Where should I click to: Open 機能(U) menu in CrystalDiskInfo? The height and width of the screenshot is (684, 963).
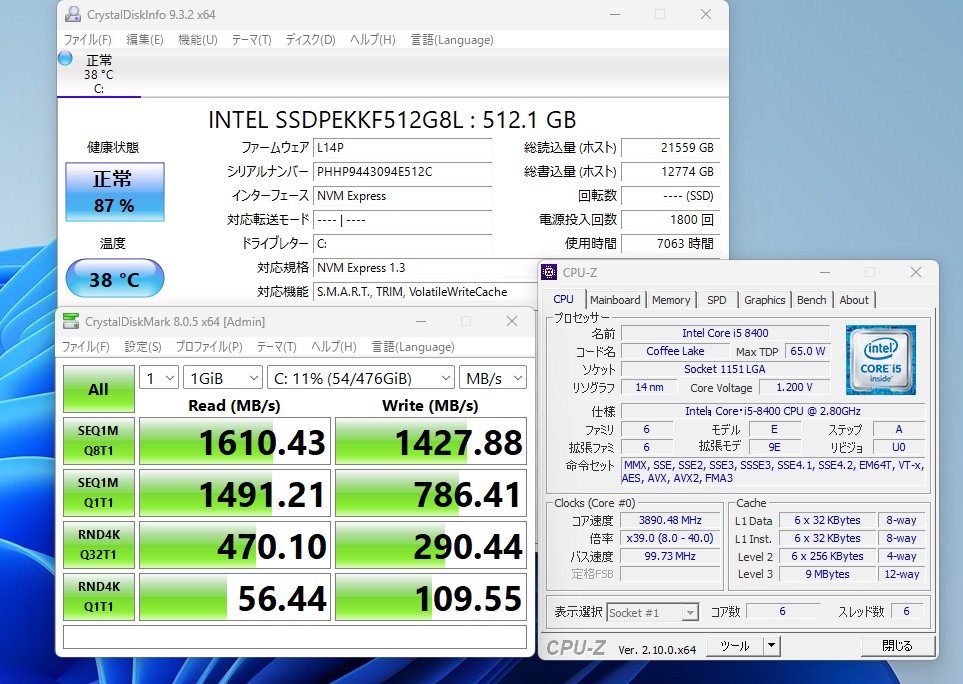pyautogui.click(x=198, y=40)
